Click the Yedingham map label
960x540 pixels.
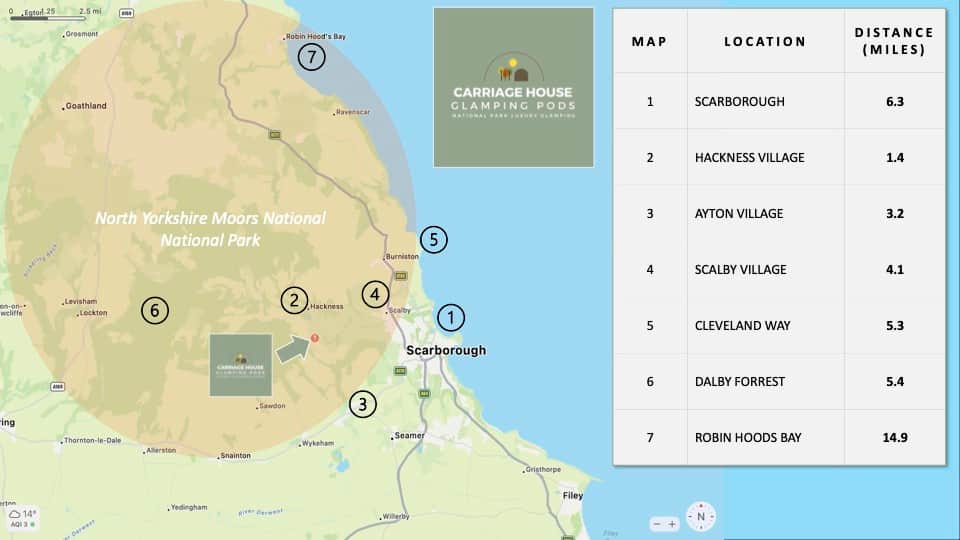(x=189, y=508)
